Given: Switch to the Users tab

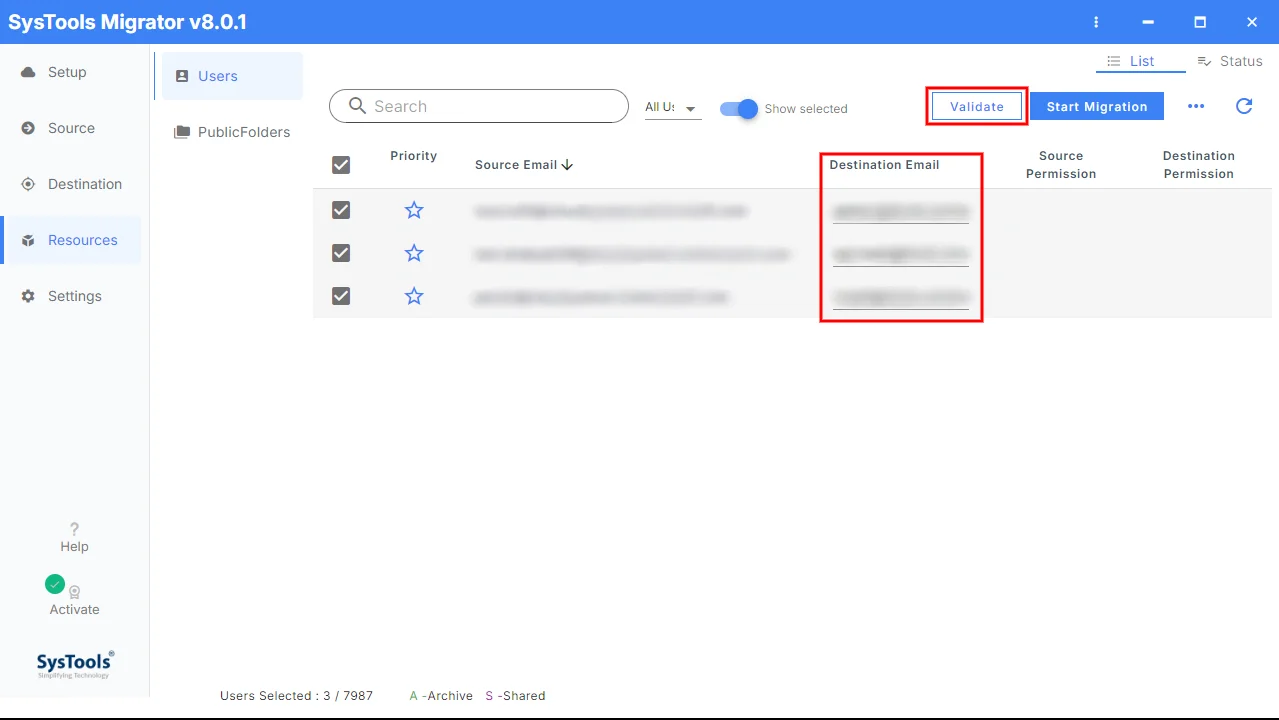Looking at the screenshot, I should (232, 76).
